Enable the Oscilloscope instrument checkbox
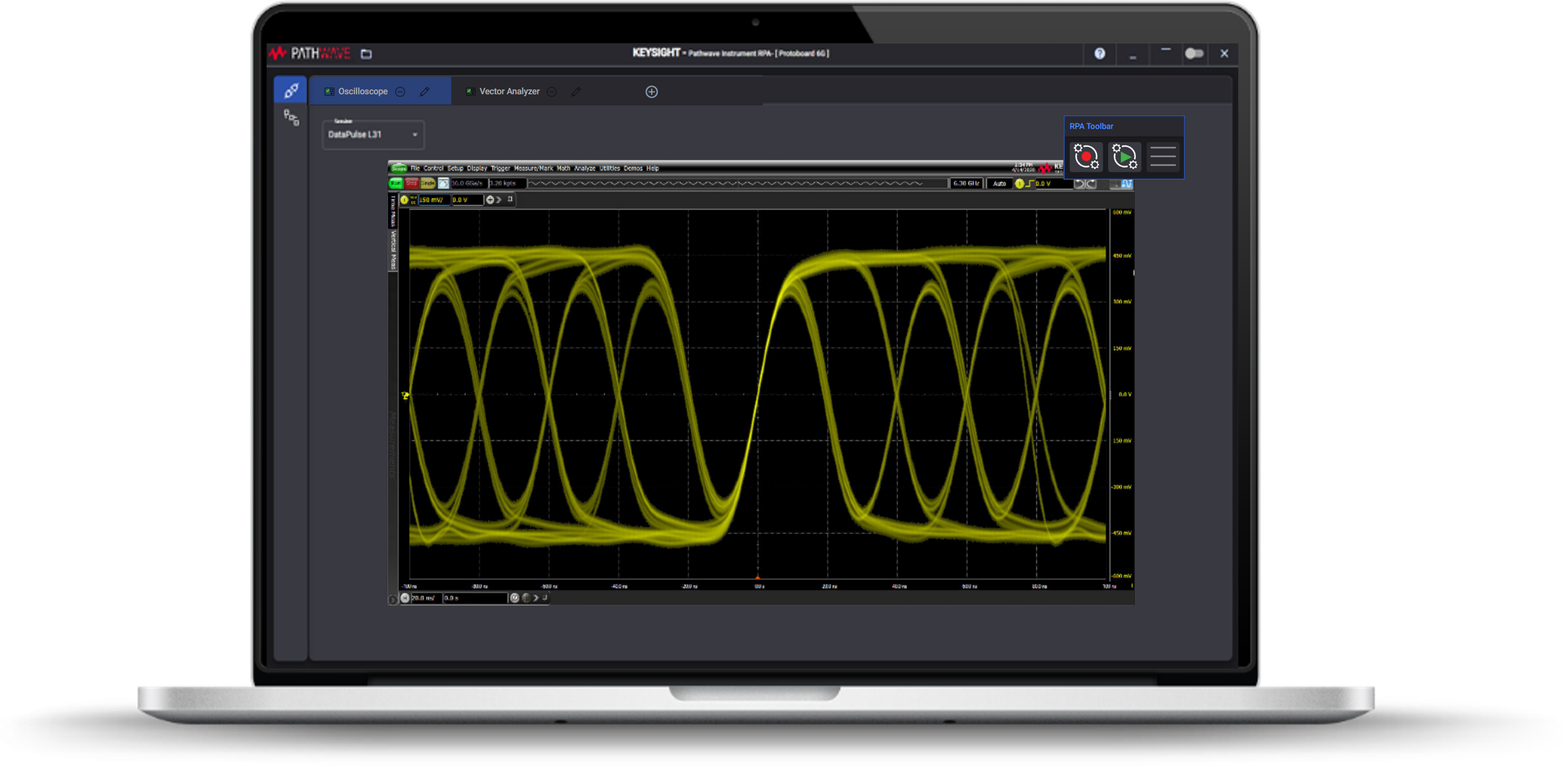The width and height of the screenshot is (1568, 766). (329, 91)
